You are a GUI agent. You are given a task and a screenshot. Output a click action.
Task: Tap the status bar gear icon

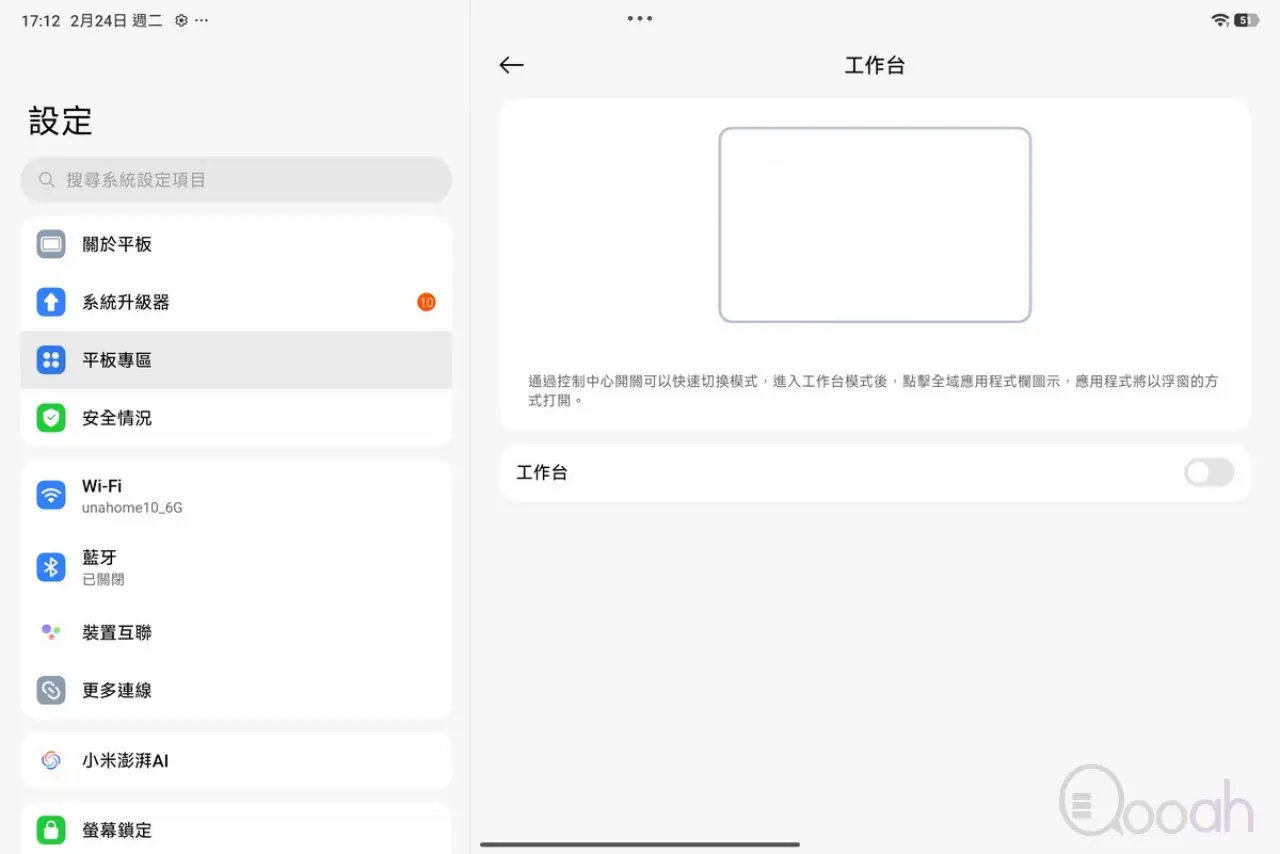[x=181, y=21]
